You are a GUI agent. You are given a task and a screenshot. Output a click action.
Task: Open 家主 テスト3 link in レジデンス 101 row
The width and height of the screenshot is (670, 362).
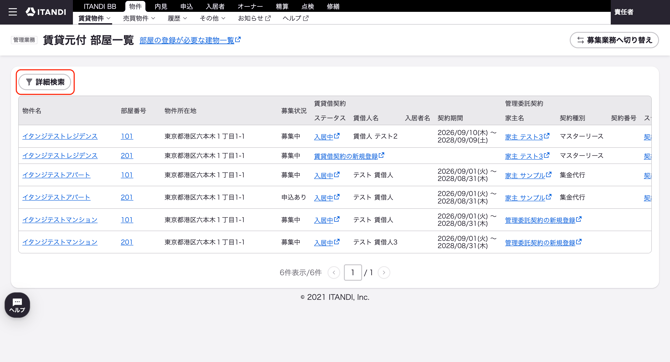(x=527, y=137)
